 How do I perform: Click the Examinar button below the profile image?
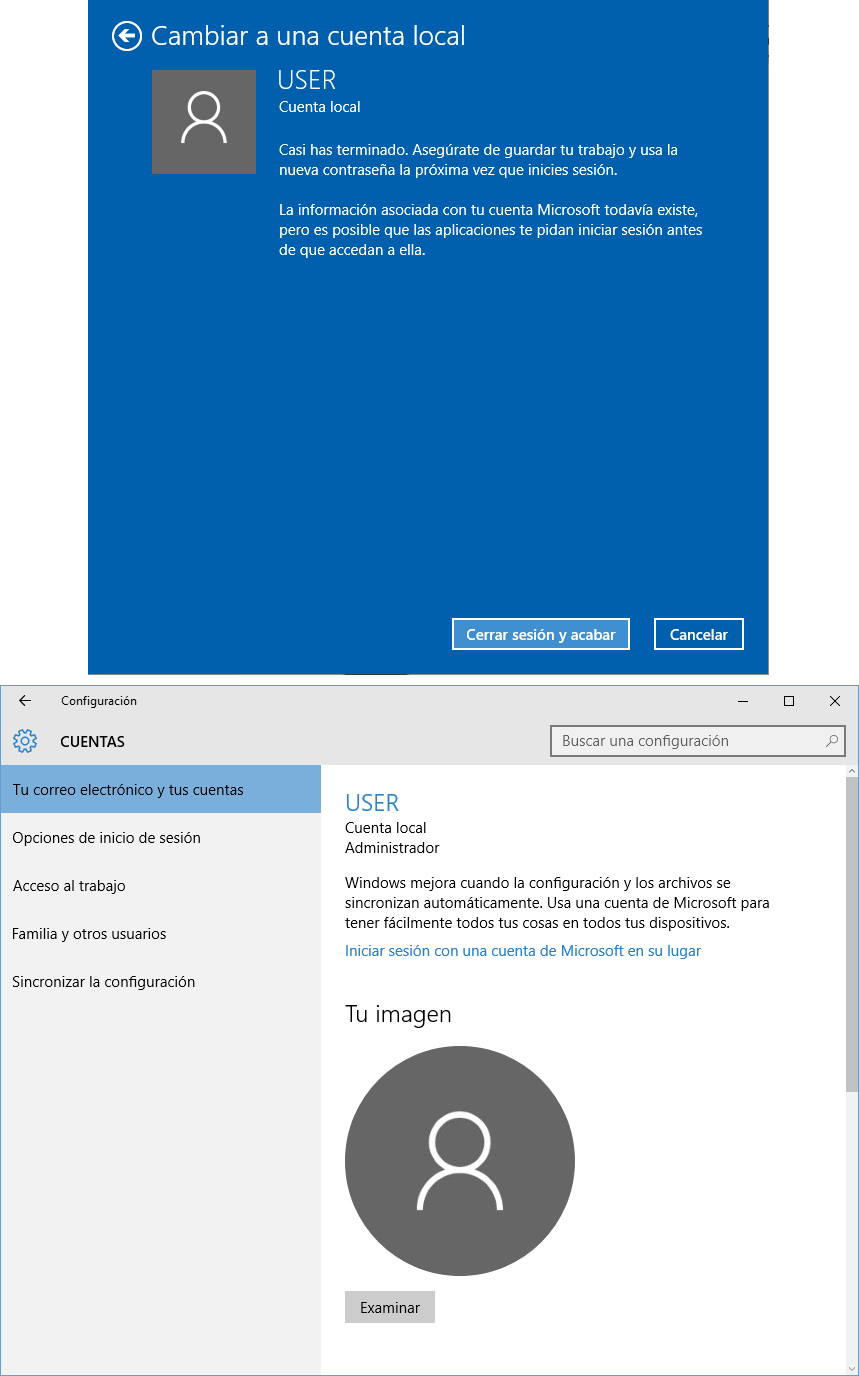[x=389, y=1307]
